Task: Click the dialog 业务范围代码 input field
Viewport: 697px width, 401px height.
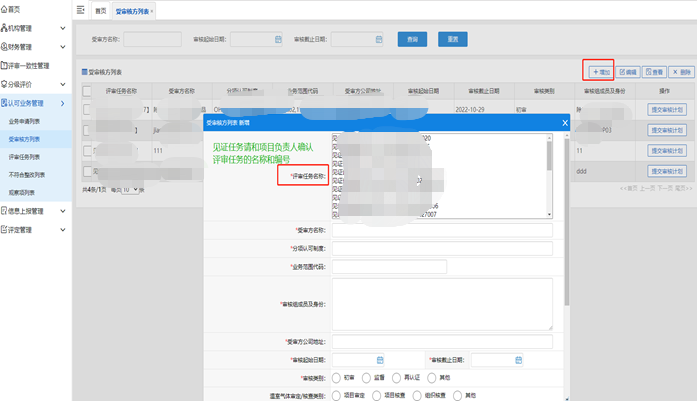Action: (389, 267)
